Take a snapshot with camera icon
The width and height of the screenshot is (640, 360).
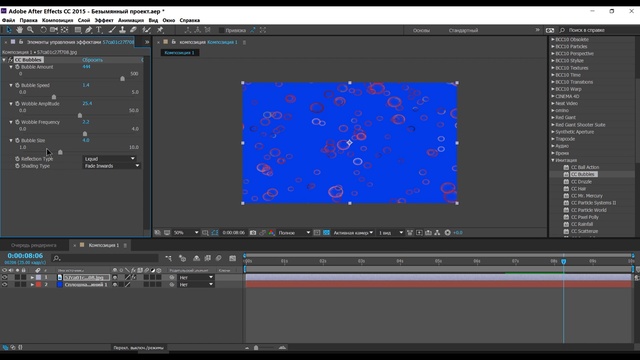253,233
